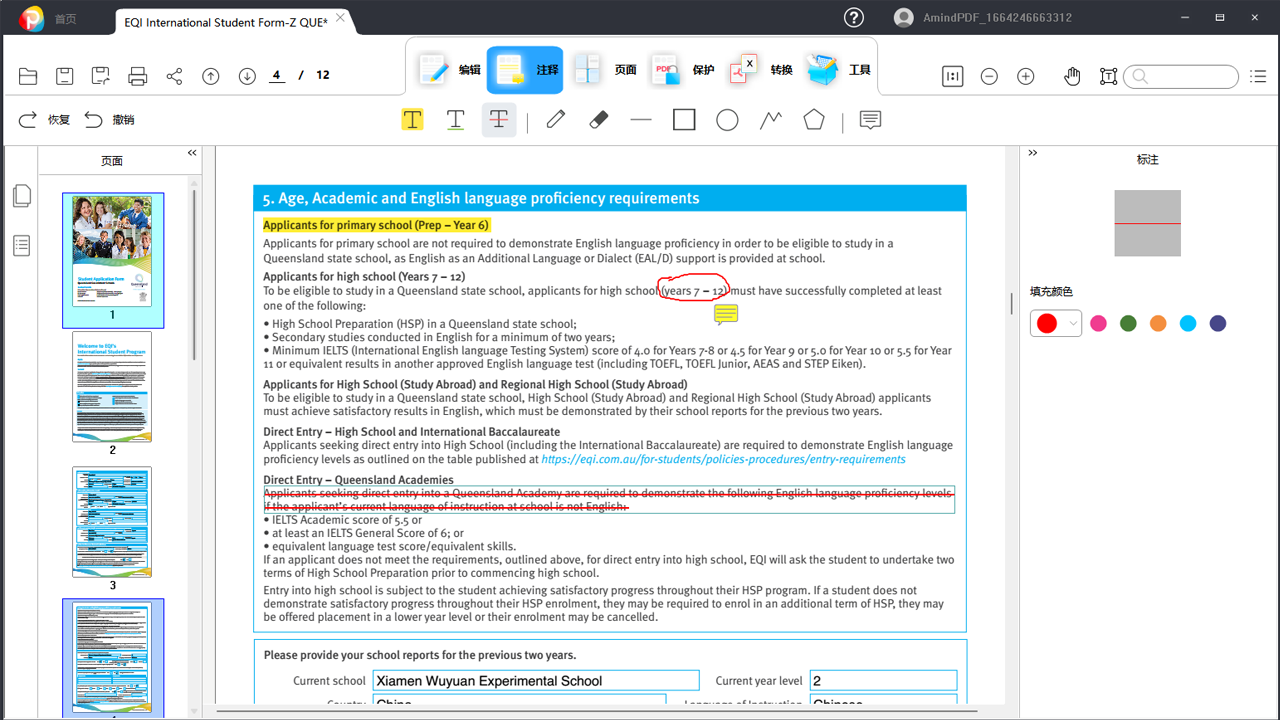Enable the hand pan tool
This screenshot has width=1280, height=720.
[1072, 76]
